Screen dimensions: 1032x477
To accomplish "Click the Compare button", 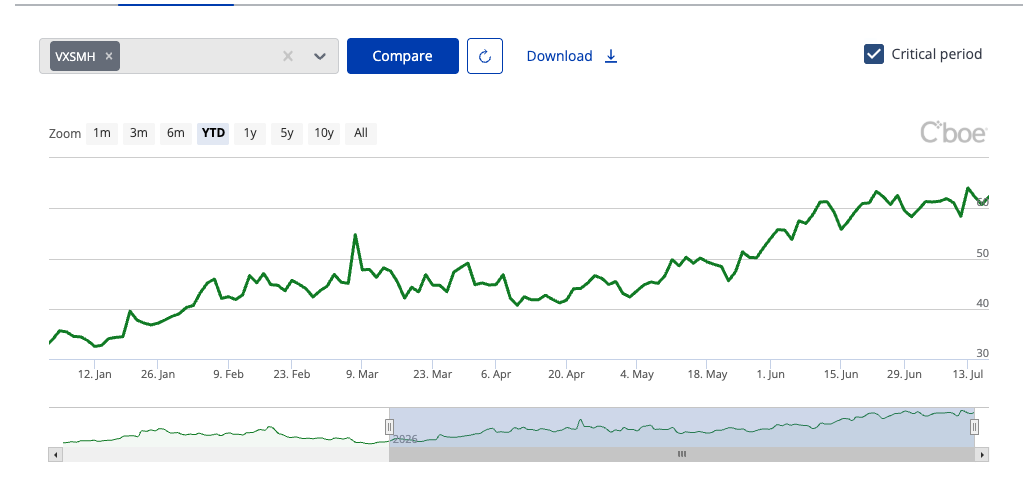I will [402, 56].
